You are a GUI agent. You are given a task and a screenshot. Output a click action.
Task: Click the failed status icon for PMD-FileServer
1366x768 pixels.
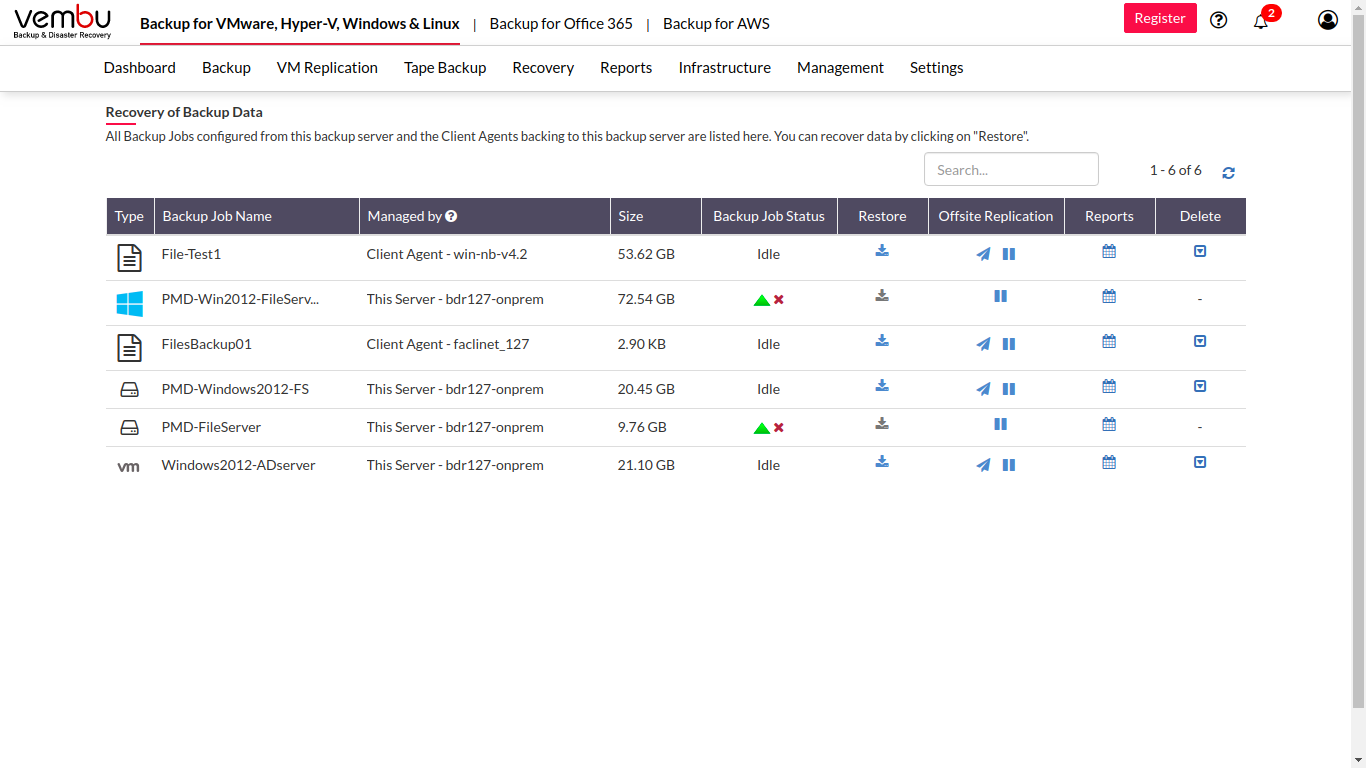pos(779,427)
